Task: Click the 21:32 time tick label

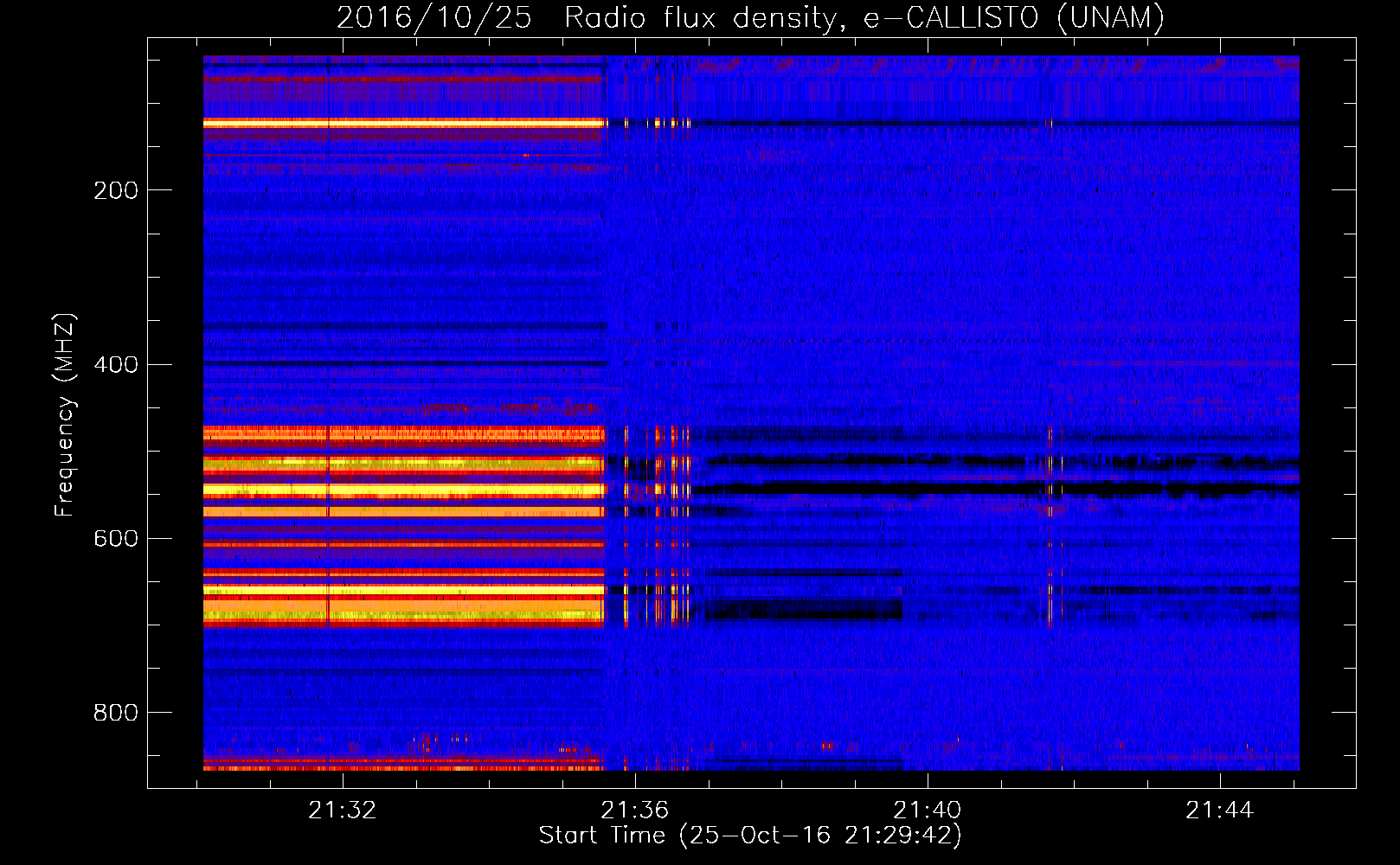Action: click(343, 811)
